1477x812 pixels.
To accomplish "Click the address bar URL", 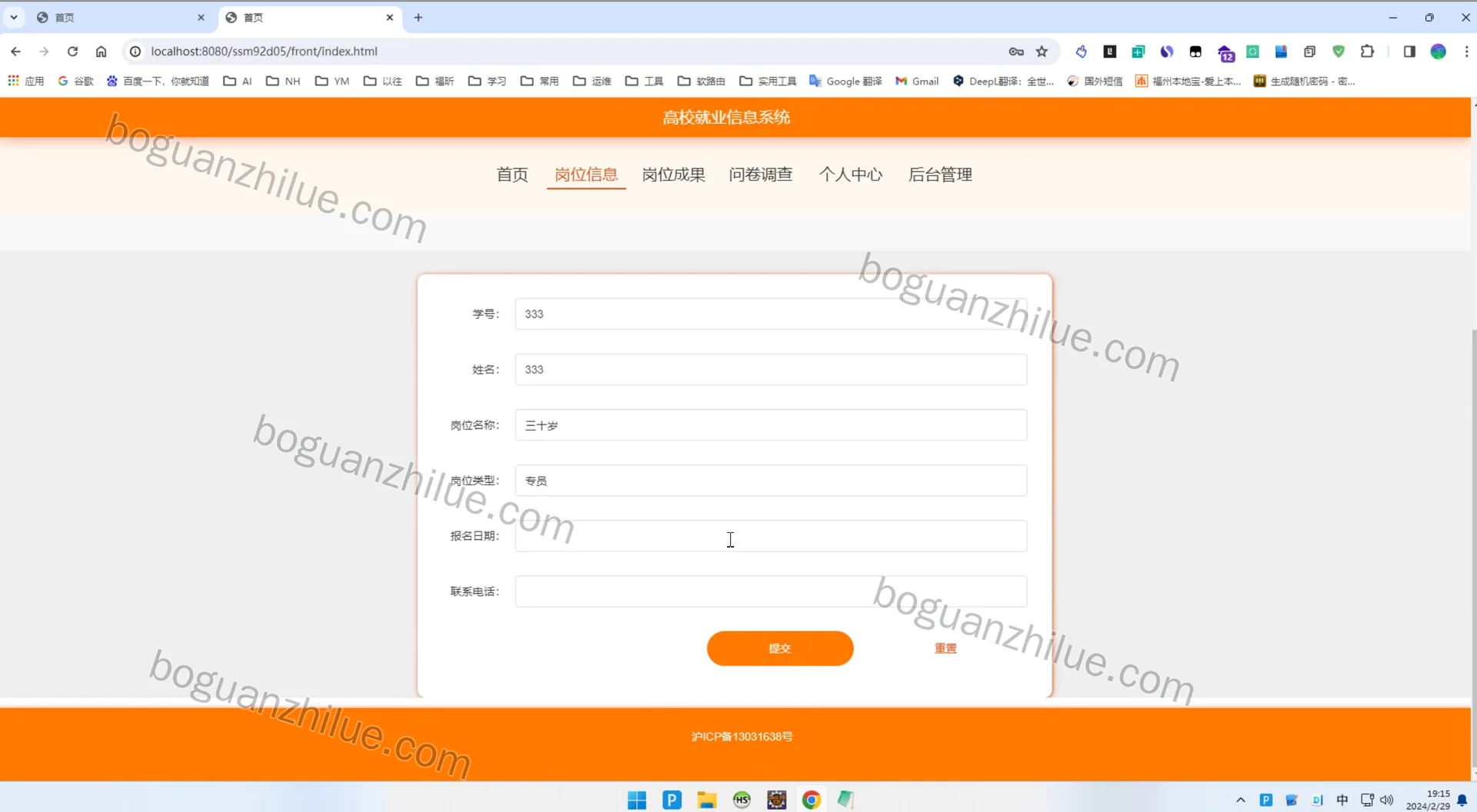I will tap(264, 52).
